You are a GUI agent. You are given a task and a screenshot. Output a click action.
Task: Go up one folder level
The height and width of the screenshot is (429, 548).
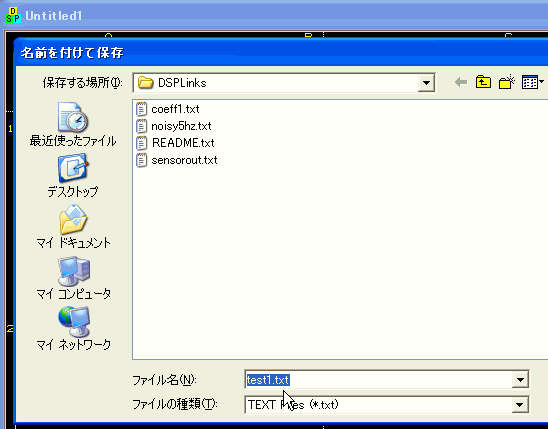tap(483, 82)
